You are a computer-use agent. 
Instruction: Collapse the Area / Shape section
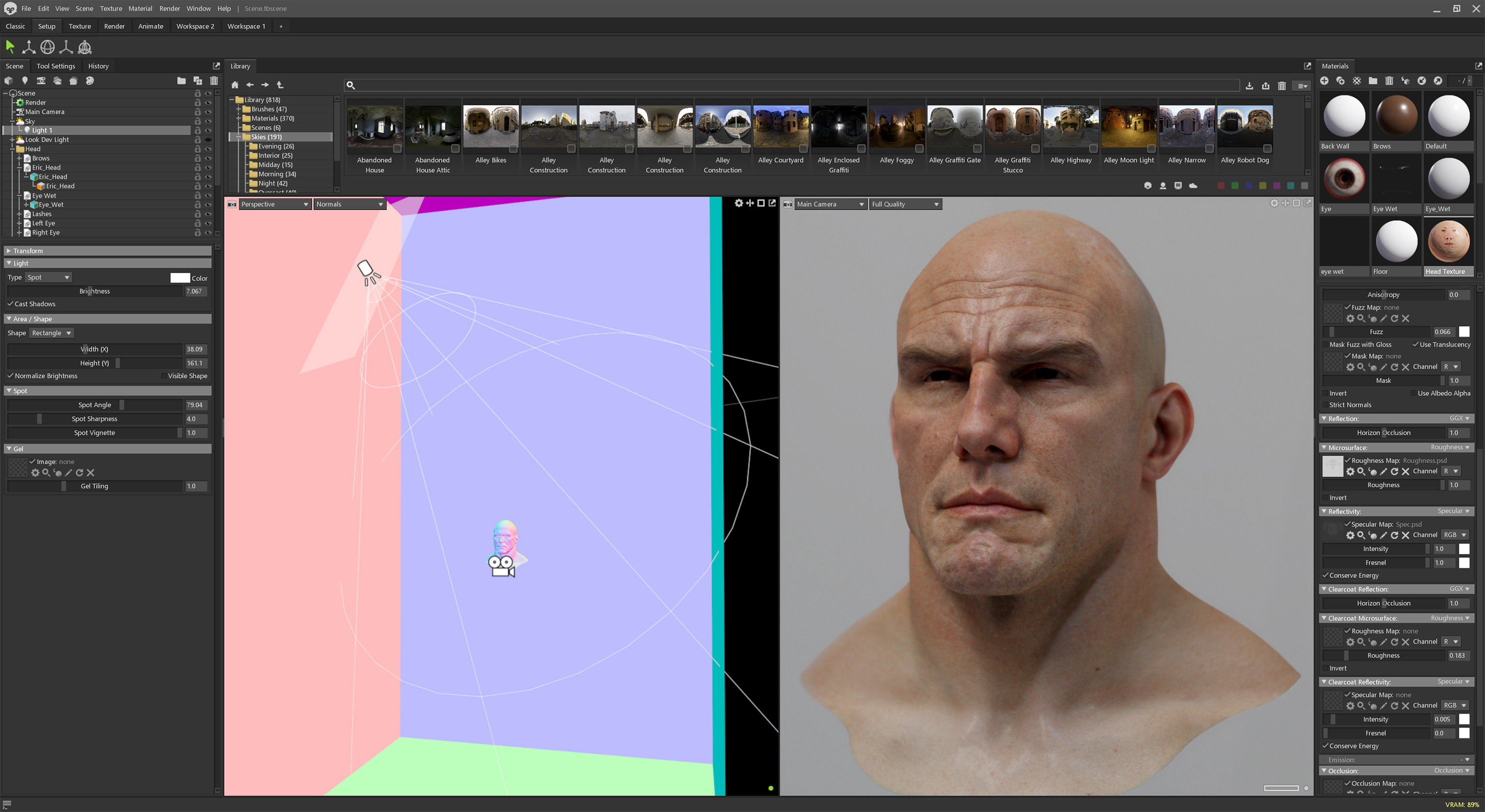(x=9, y=319)
